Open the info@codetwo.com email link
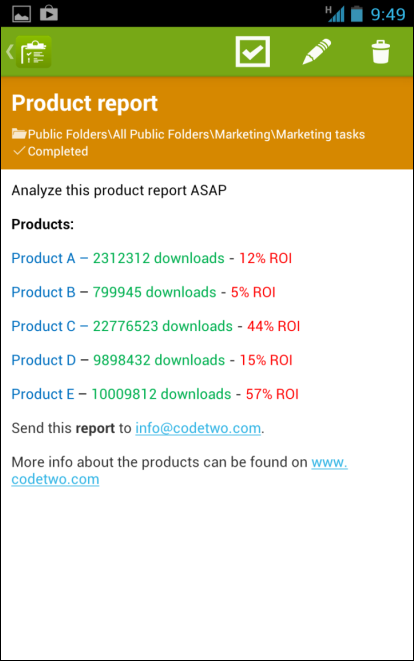Image resolution: width=414 pixels, height=661 pixels. point(198,428)
